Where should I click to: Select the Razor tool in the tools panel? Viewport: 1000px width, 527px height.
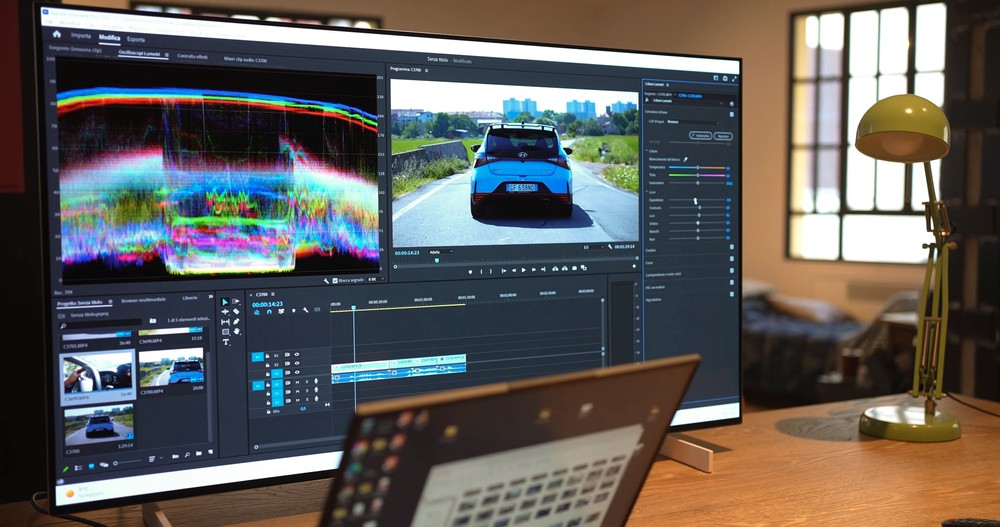(236, 321)
